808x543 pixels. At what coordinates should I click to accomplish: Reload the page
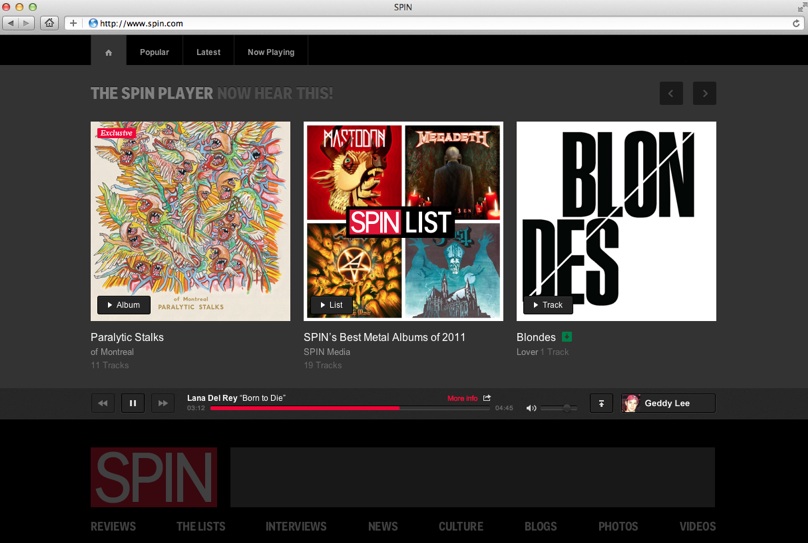pyautogui.click(x=796, y=23)
